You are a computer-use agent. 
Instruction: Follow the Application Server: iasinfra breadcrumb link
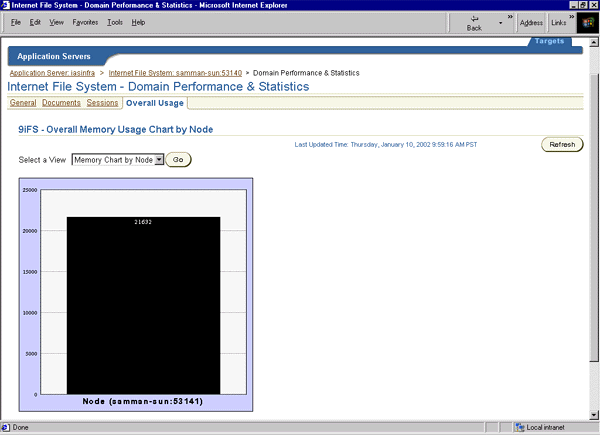click(x=52, y=73)
